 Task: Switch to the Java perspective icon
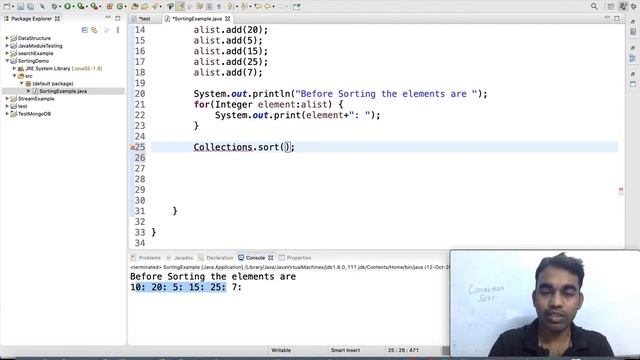point(623,6)
